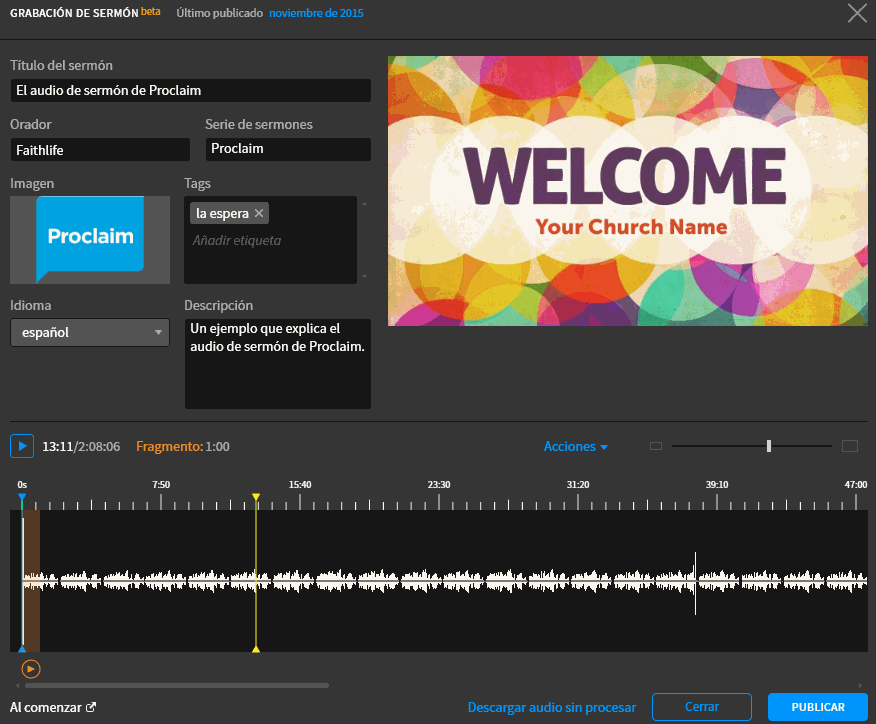Screen dimensions: 876x724
Task: Click the 23:30 ruler time label
Action: point(439,484)
